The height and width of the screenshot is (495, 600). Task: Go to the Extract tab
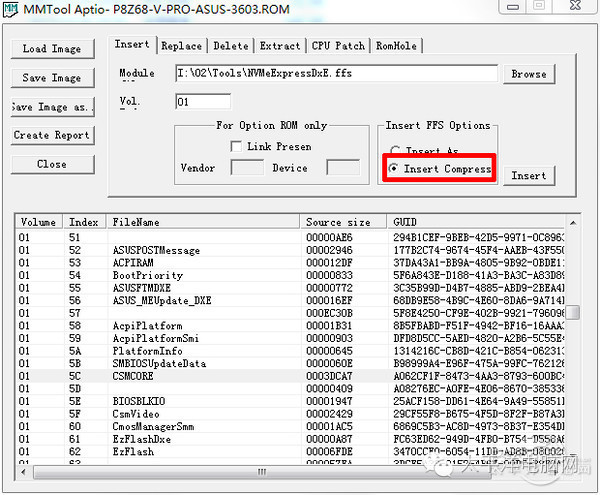pyautogui.click(x=279, y=46)
